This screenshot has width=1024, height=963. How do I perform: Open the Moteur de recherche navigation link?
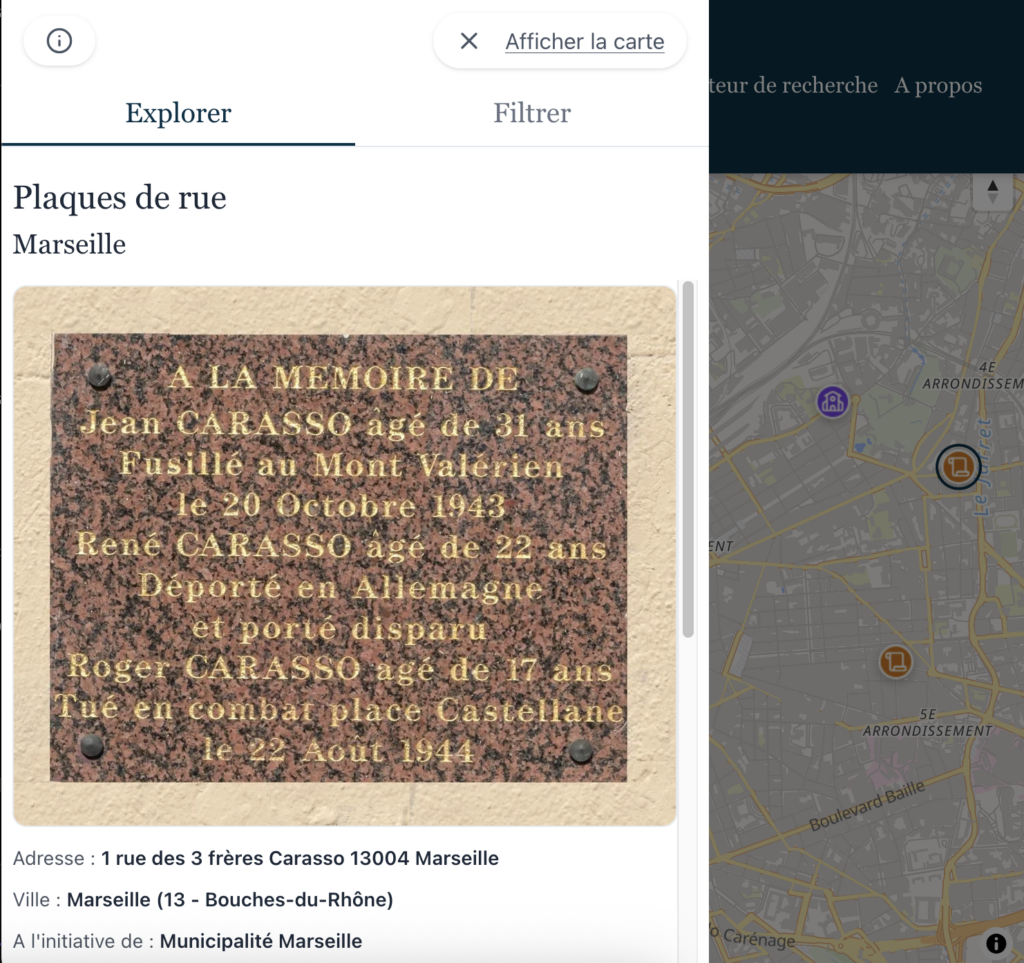[x=793, y=86]
